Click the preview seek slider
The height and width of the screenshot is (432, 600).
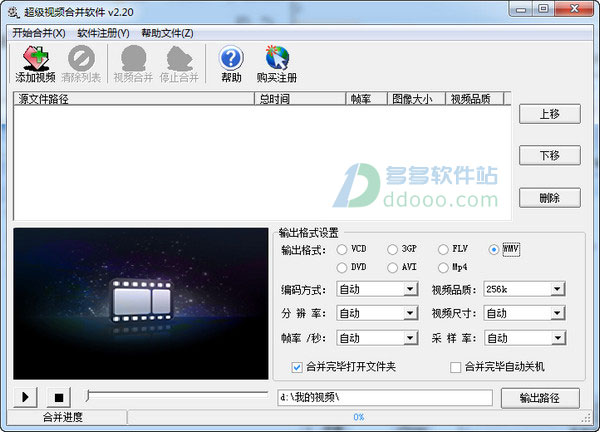pos(177,395)
